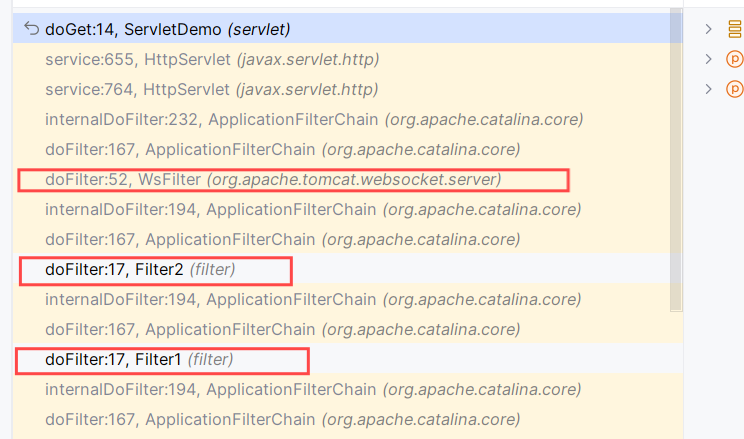Expand the second orange 'p' variable node
744x439 pixels.
tap(709, 89)
